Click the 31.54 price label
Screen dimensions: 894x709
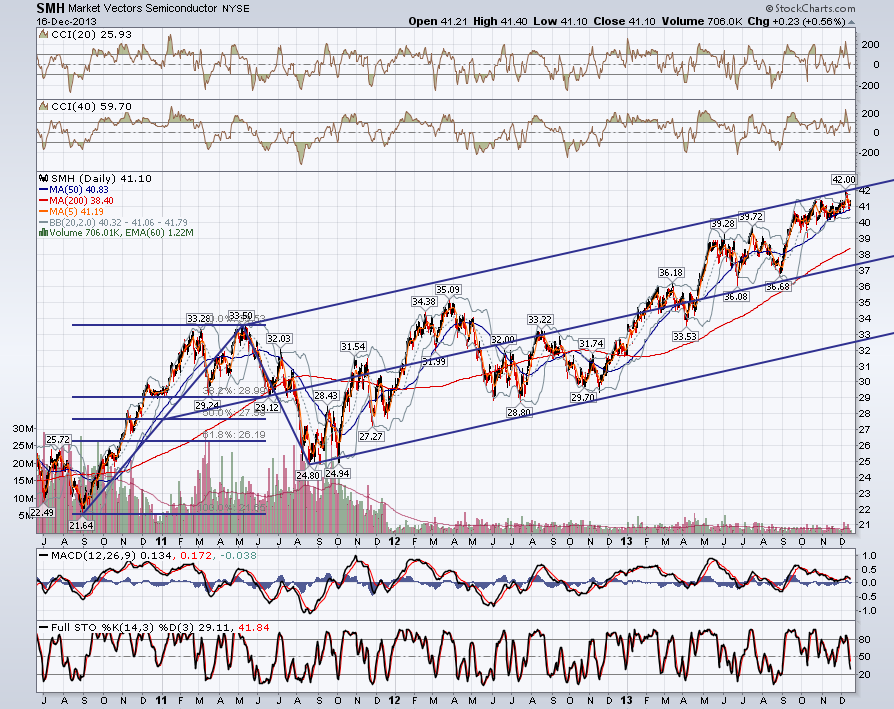(x=353, y=347)
